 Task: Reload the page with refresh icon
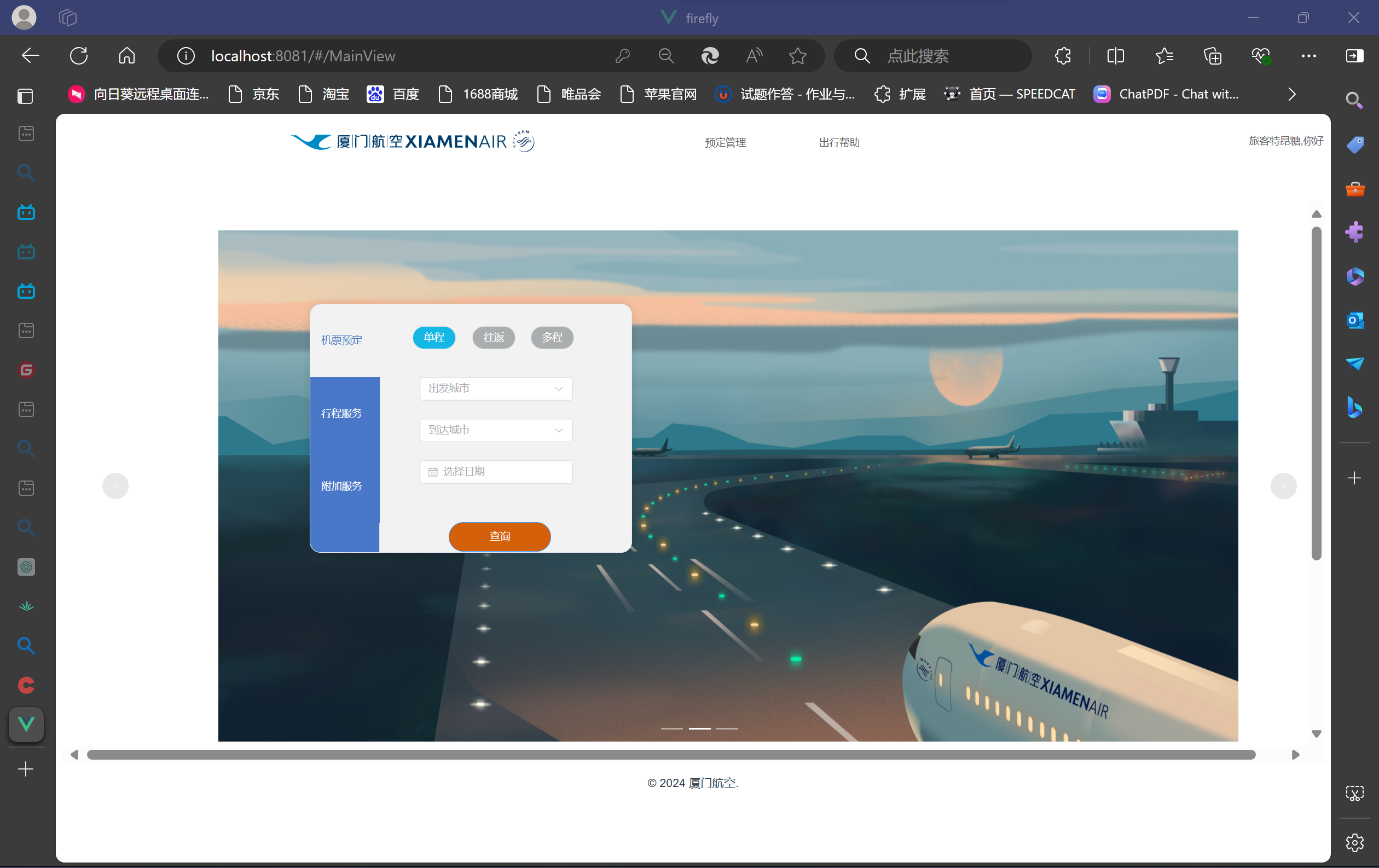[79, 55]
